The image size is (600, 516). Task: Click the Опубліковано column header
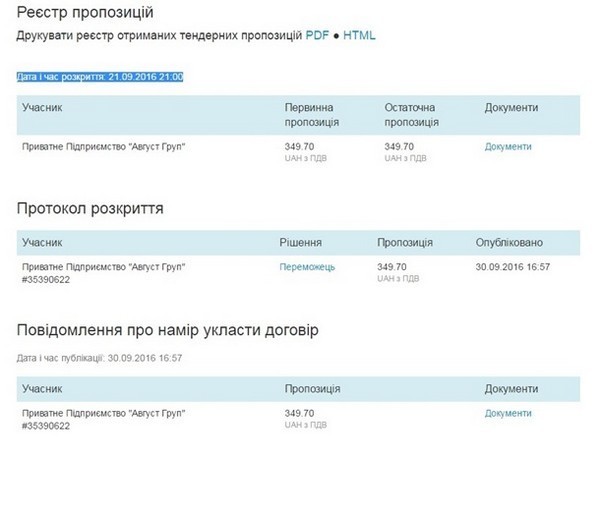point(509,243)
